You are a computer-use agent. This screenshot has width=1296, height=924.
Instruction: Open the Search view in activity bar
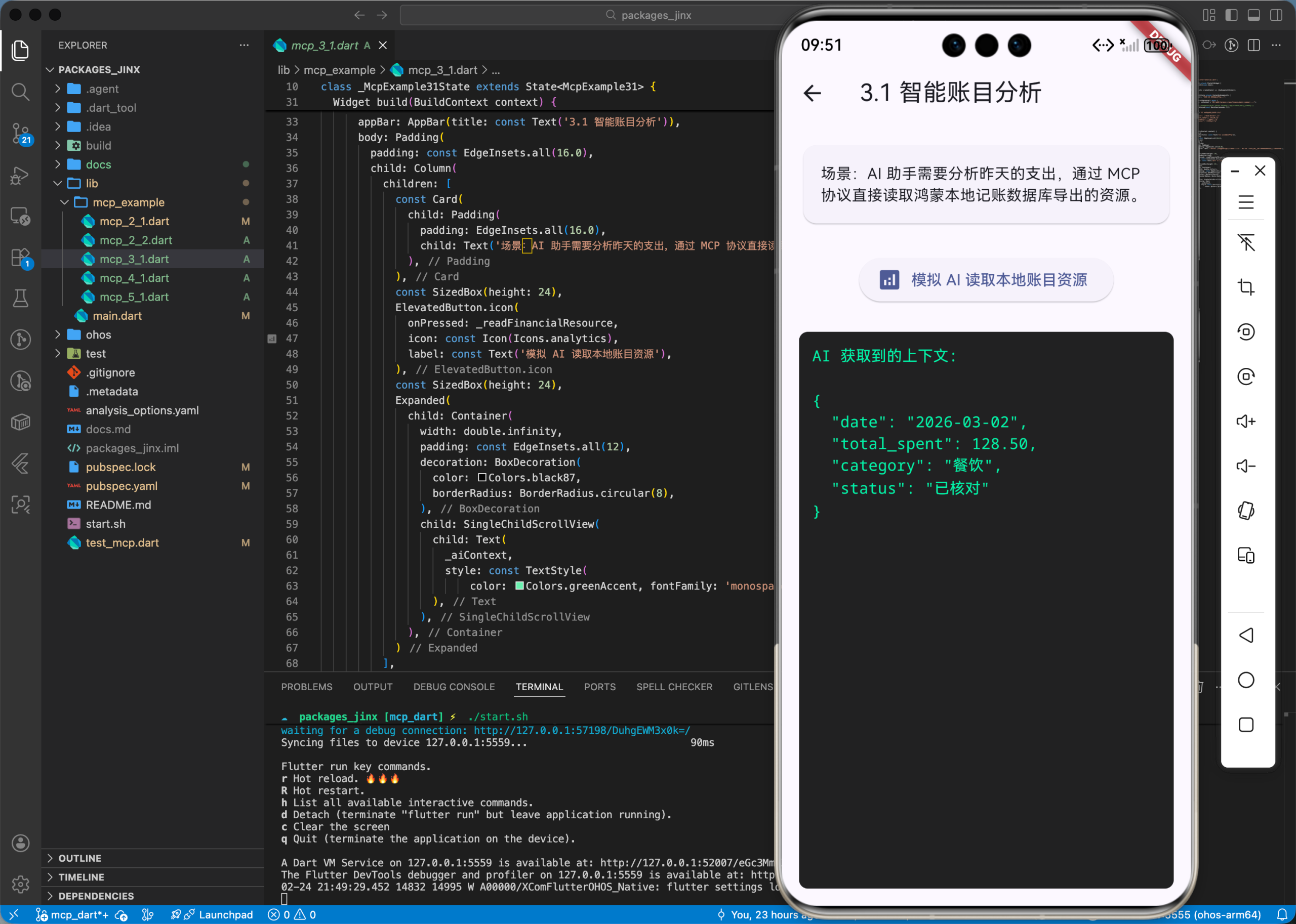(20, 92)
